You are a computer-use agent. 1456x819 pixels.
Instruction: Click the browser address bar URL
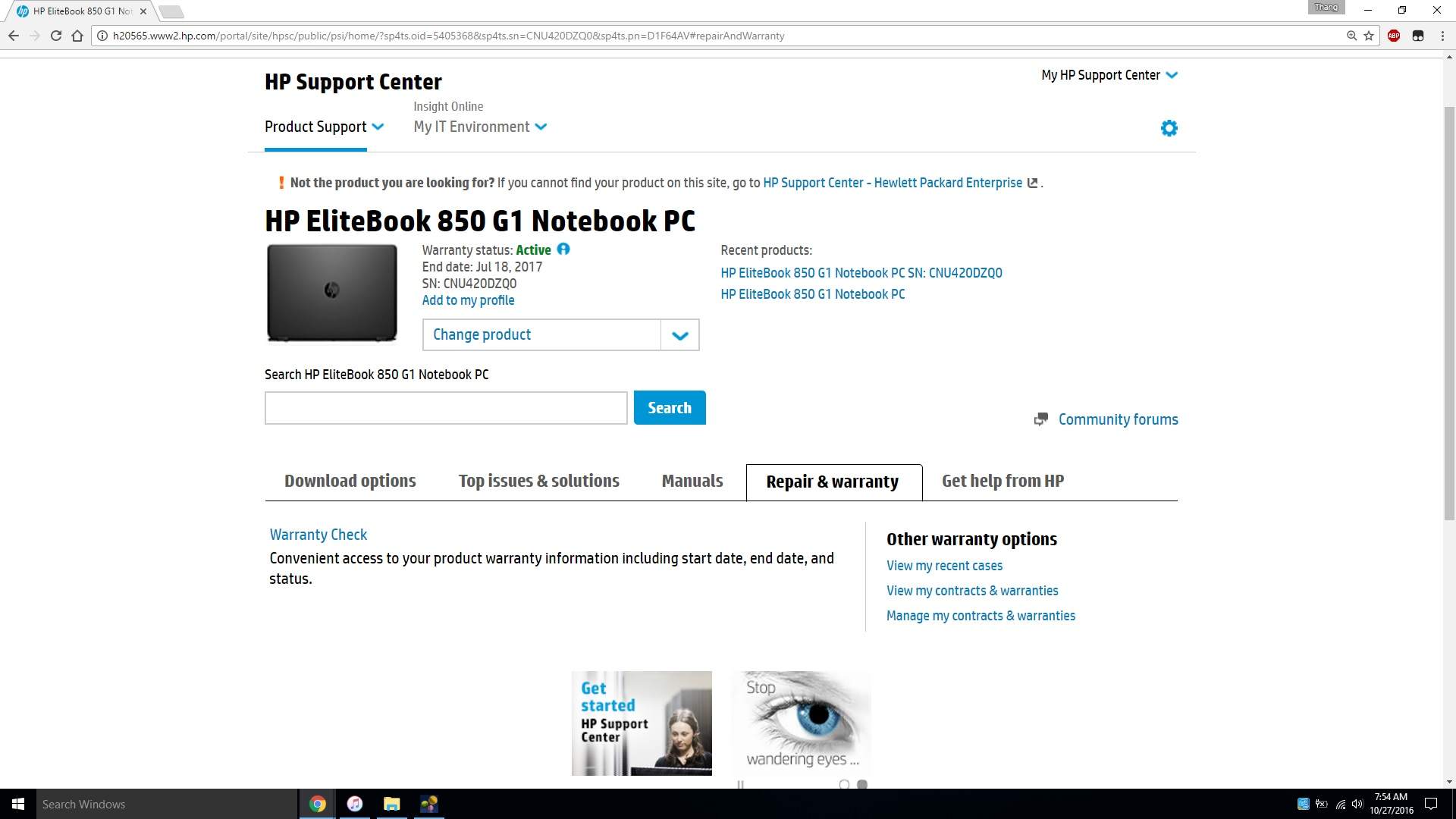click(448, 36)
